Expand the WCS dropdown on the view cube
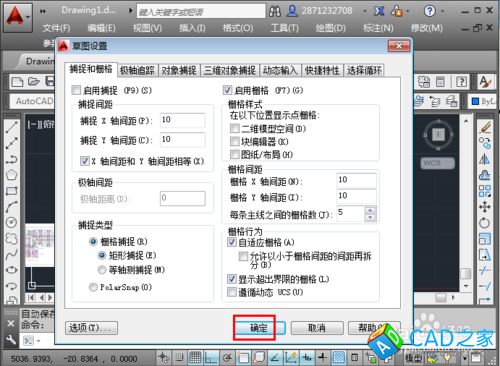The height and width of the screenshot is (366, 500). tap(438, 163)
